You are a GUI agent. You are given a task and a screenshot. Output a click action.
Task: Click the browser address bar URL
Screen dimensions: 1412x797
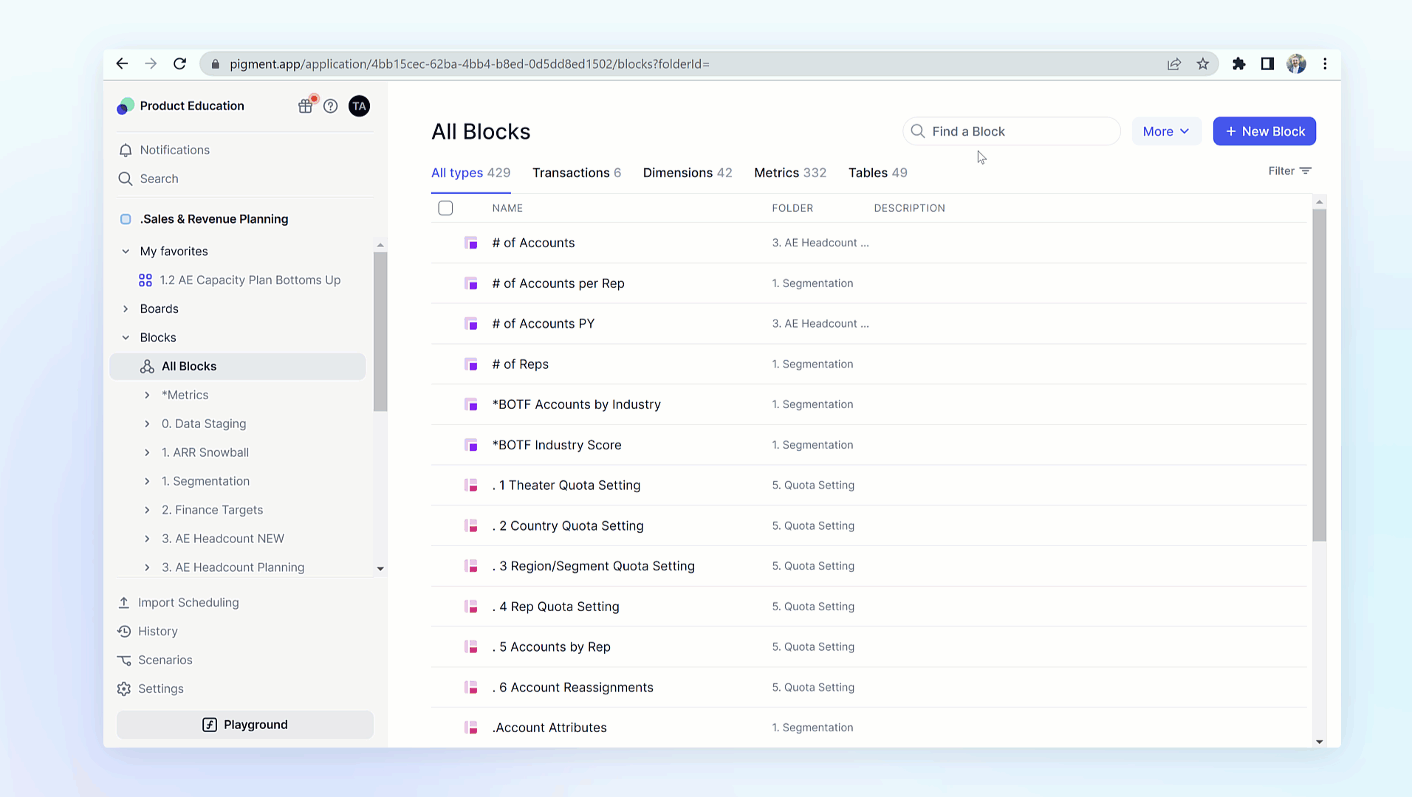click(x=470, y=64)
